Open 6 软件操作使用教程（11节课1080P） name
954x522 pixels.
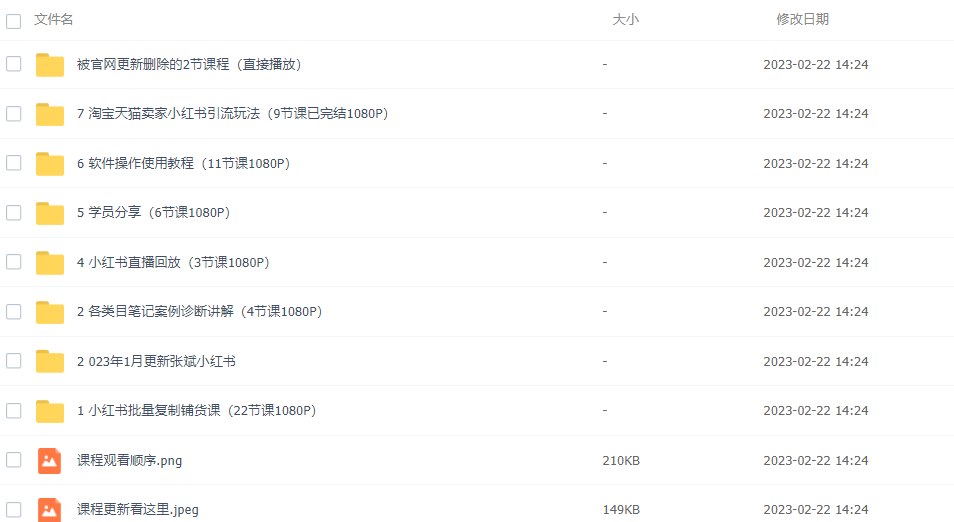[183, 164]
